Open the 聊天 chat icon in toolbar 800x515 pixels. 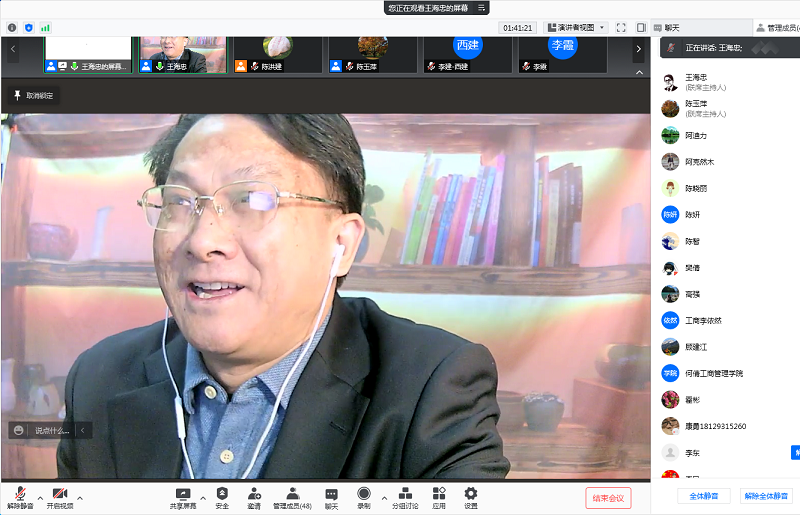point(331,494)
